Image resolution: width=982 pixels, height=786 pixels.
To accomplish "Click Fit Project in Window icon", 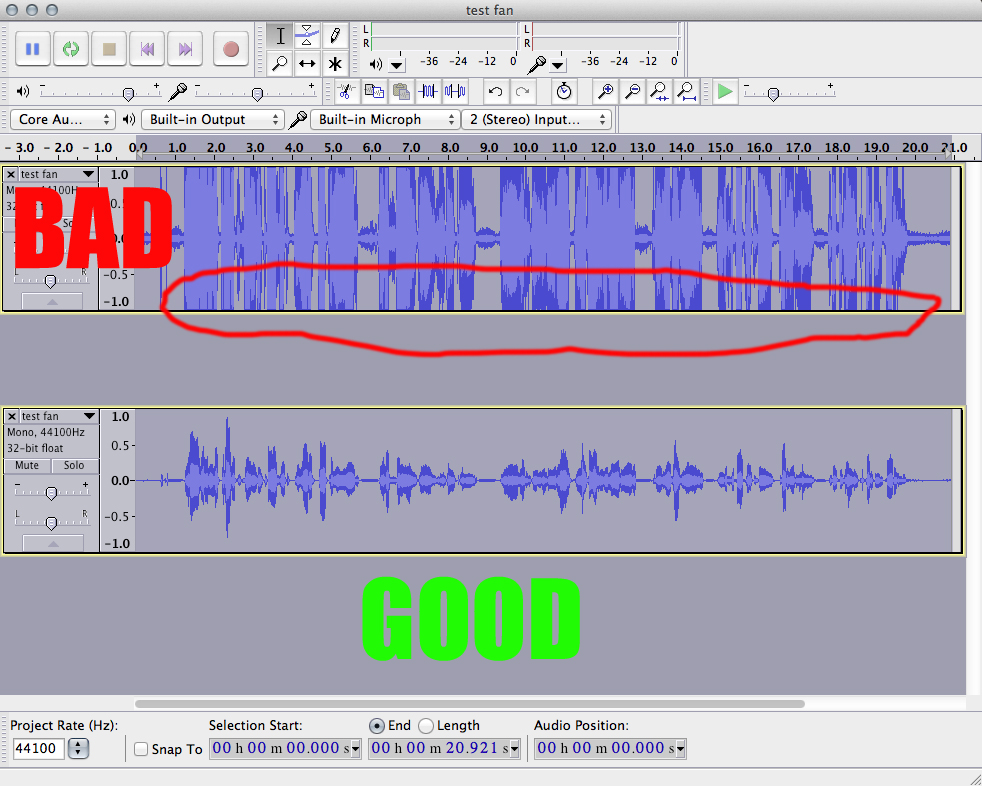I will coord(686,91).
